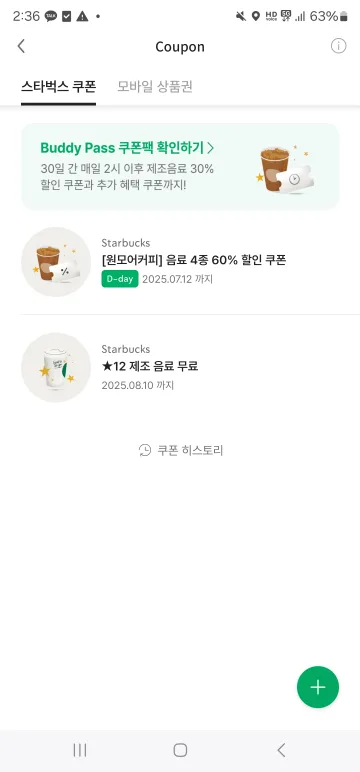This screenshot has width=360, height=772.
Task: Open ★12 제조 음료 무료 coupon
Action: 190,367
